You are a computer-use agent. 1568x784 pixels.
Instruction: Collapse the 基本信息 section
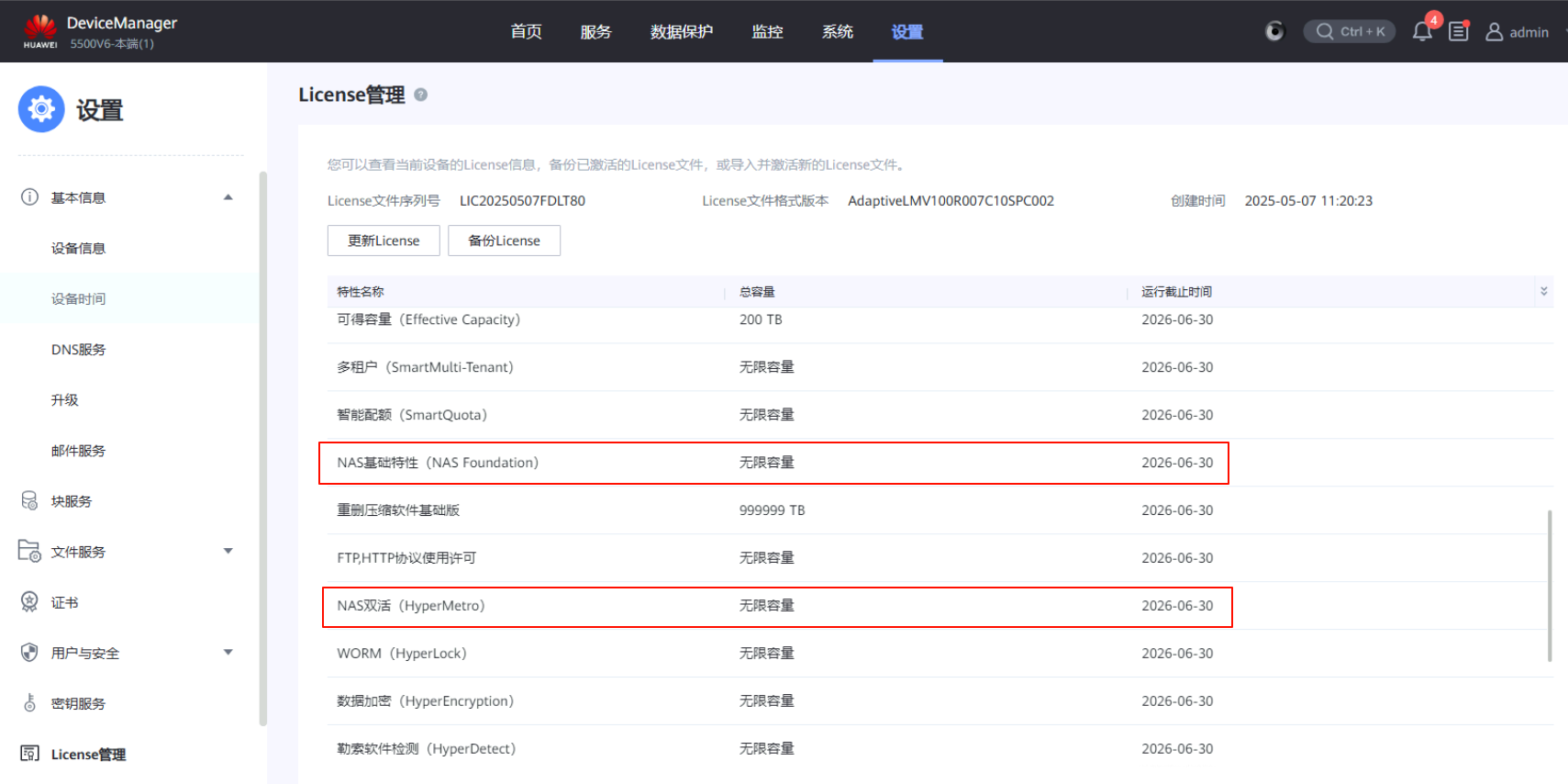pyautogui.click(x=228, y=197)
